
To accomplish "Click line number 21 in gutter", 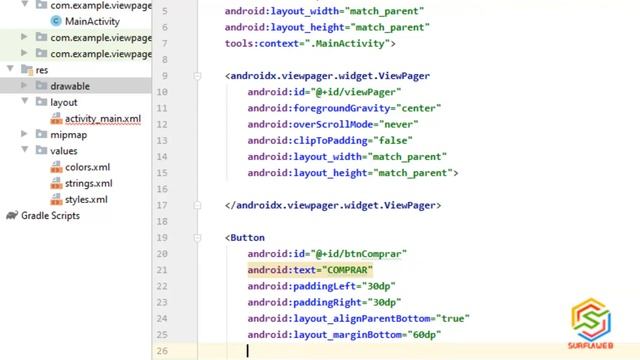I will coord(162,270).
